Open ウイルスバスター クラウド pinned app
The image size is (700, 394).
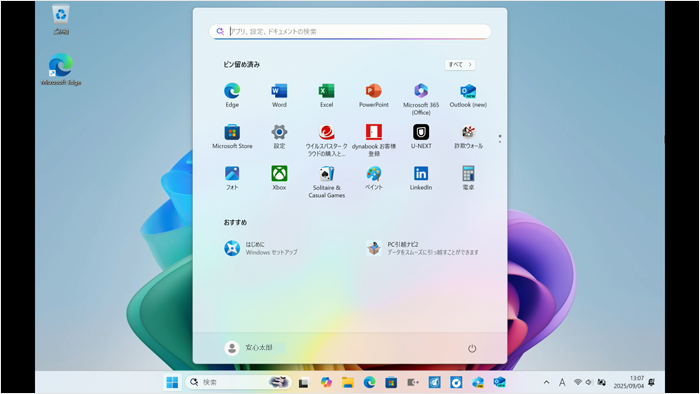pyautogui.click(x=326, y=140)
